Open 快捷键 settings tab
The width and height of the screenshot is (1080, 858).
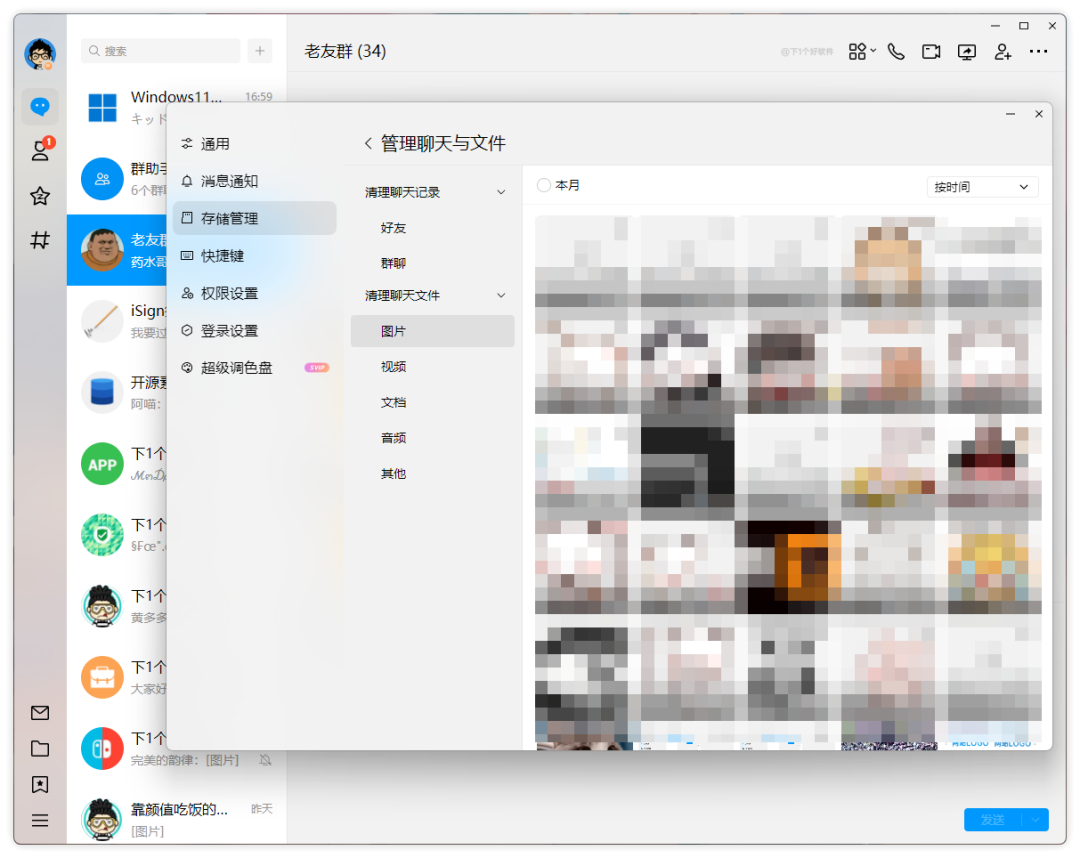254,255
